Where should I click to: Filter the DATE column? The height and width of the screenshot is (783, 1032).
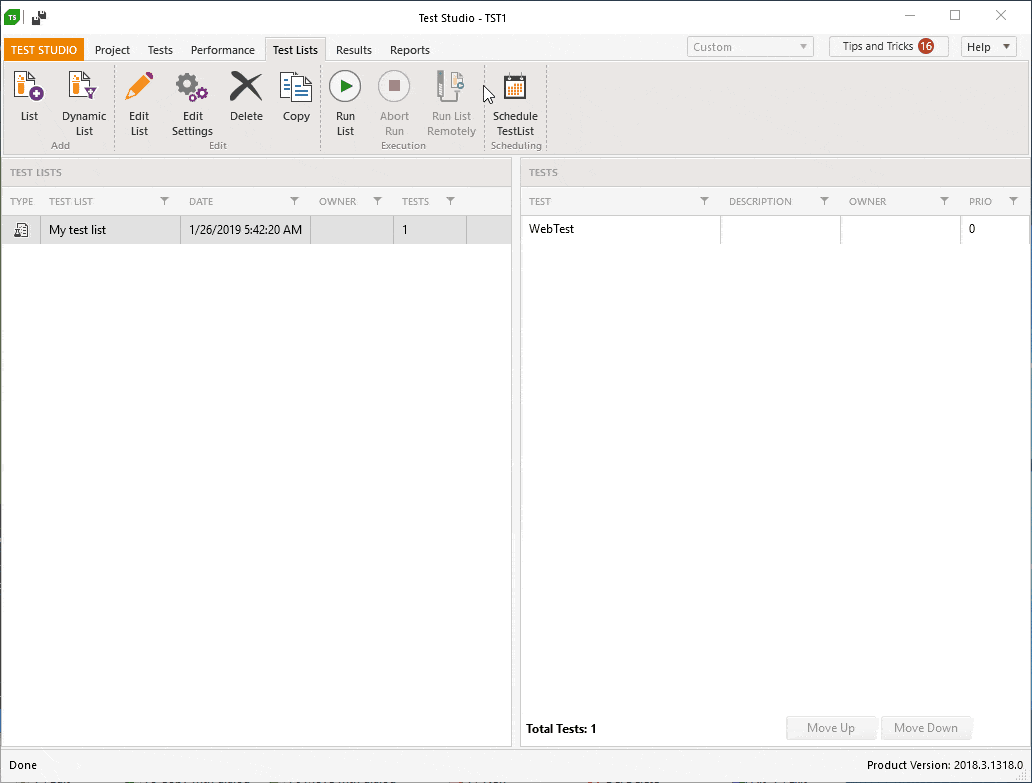(294, 201)
